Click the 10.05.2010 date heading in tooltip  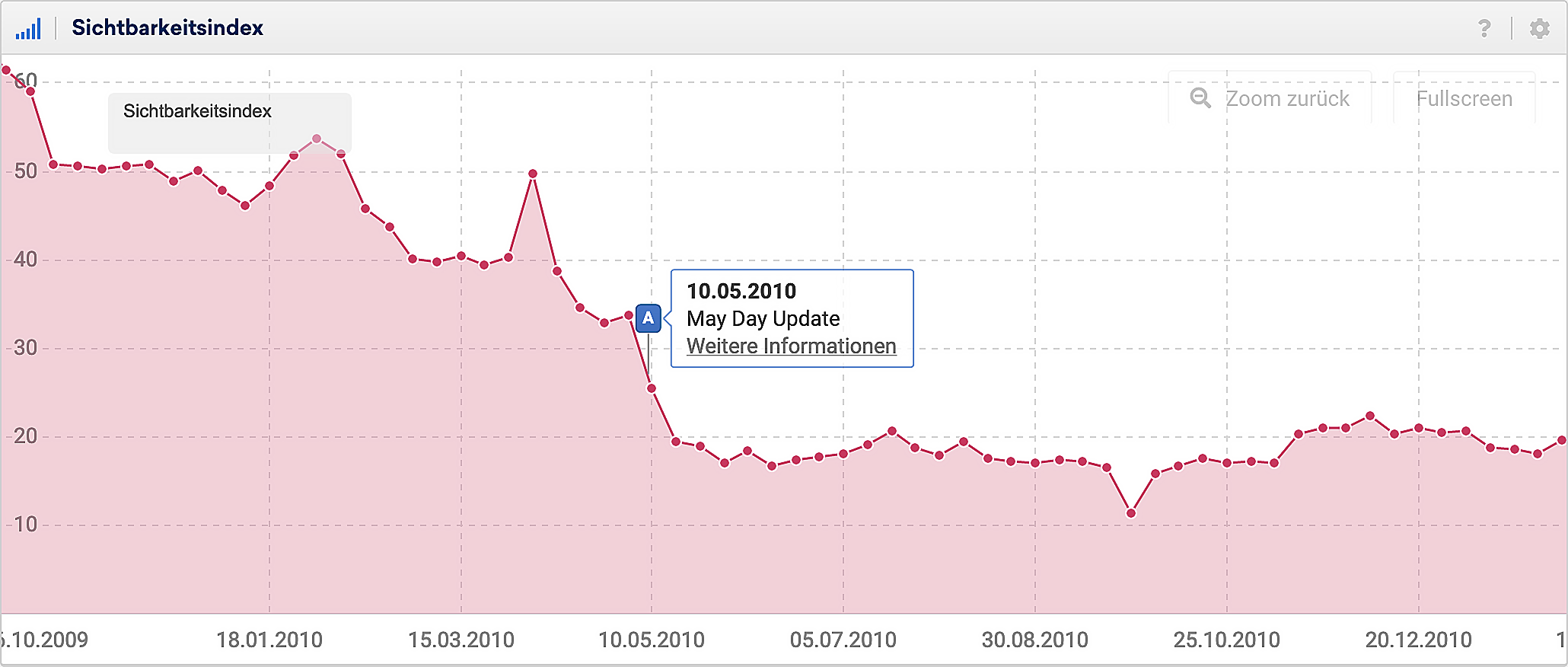coord(741,291)
